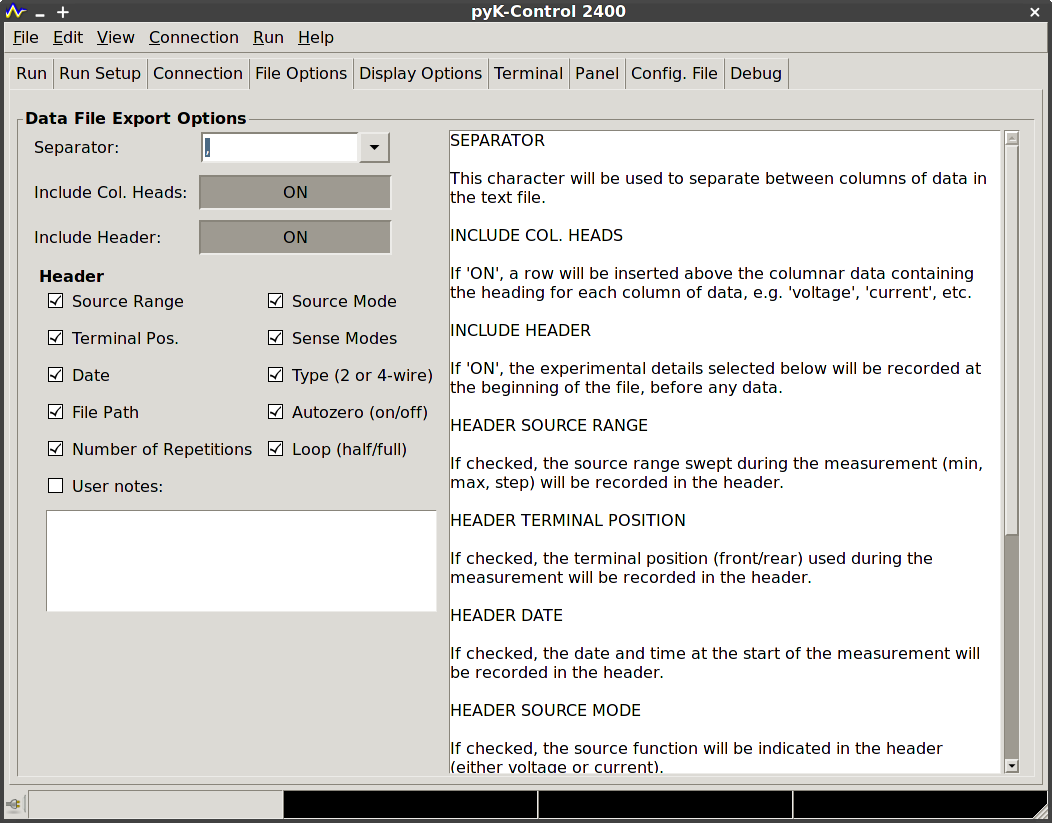This screenshot has height=823, width=1052.
Task: Click the status bar message field
Action: pyautogui.click(x=155, y=804)
